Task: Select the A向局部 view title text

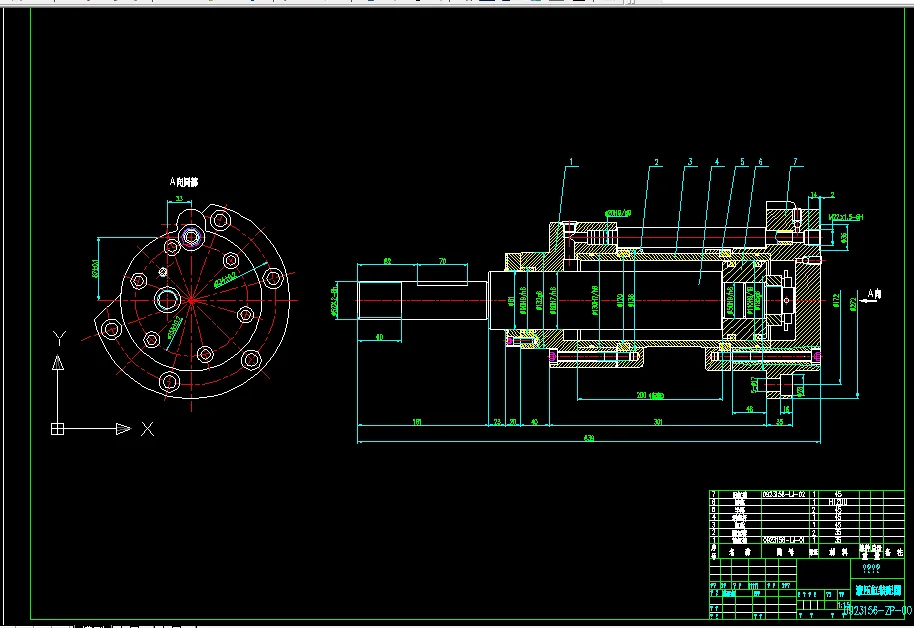Action: click(x=184, y=183)
